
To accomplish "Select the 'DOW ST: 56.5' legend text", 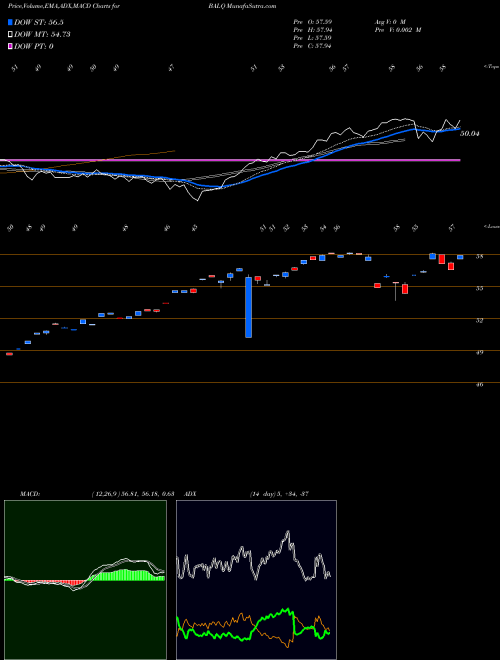I will [x=39, y=23].
